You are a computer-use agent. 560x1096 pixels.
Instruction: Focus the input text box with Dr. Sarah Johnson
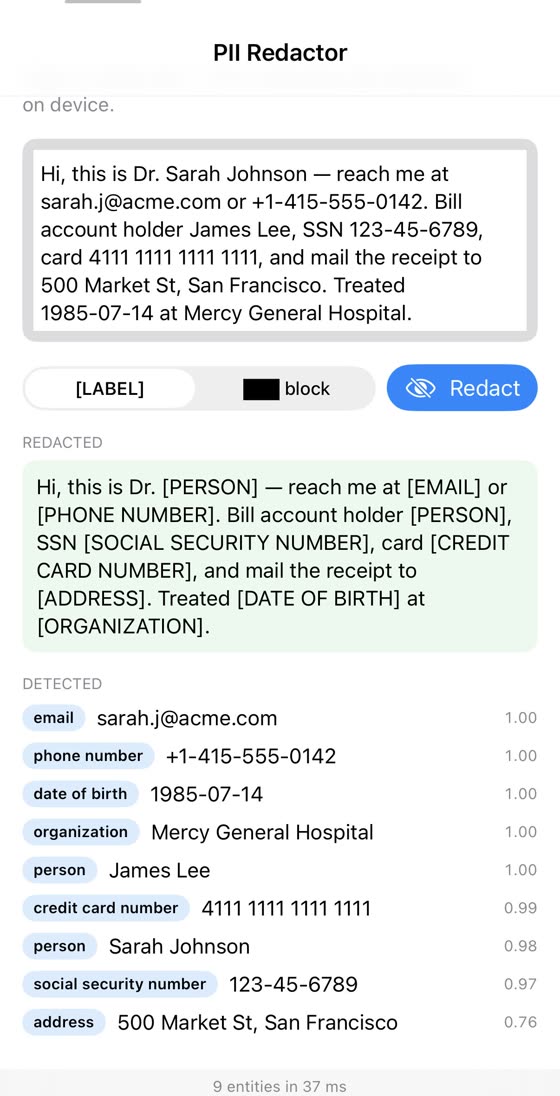click(280, 240)
